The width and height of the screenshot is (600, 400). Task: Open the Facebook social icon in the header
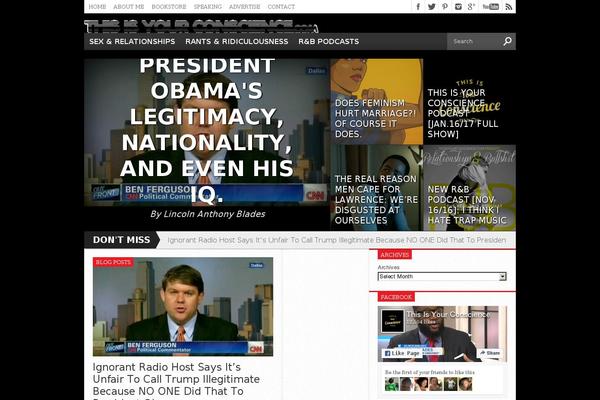pos(418,7)
